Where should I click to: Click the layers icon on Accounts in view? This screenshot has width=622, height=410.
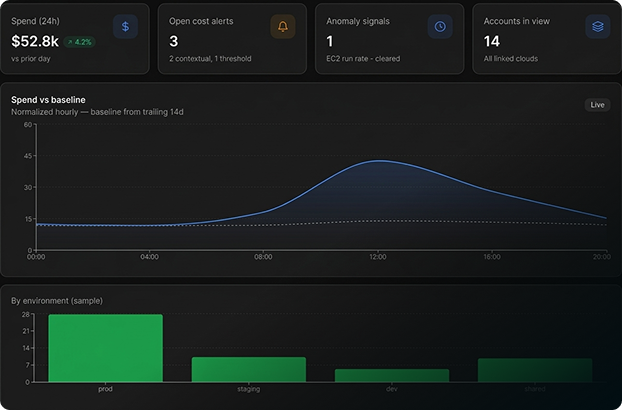click(x=597, y=27)
